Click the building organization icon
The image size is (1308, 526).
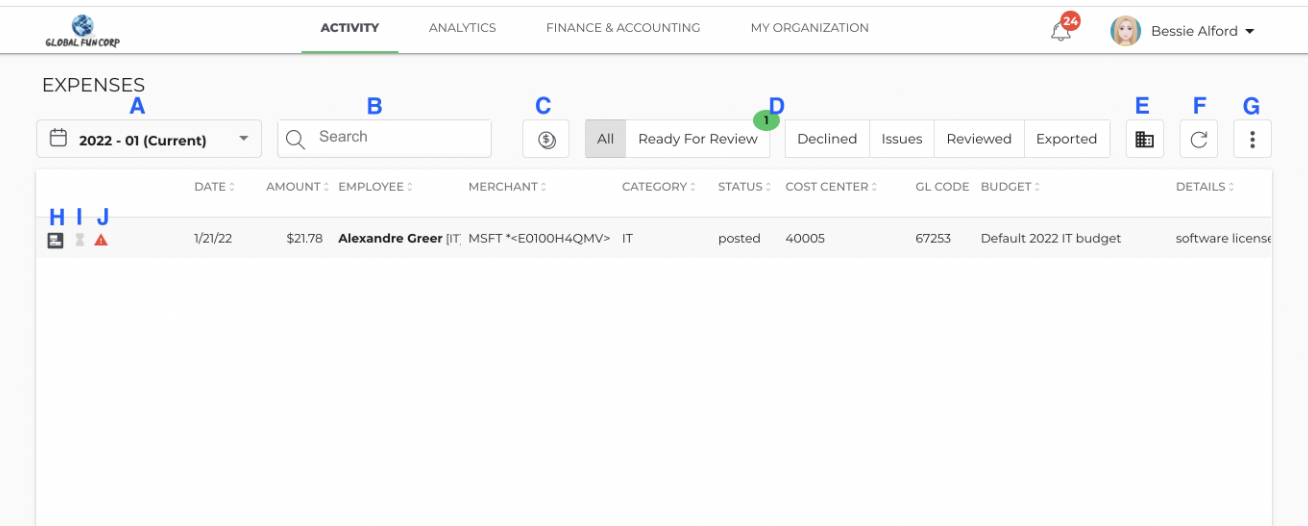1145,139
